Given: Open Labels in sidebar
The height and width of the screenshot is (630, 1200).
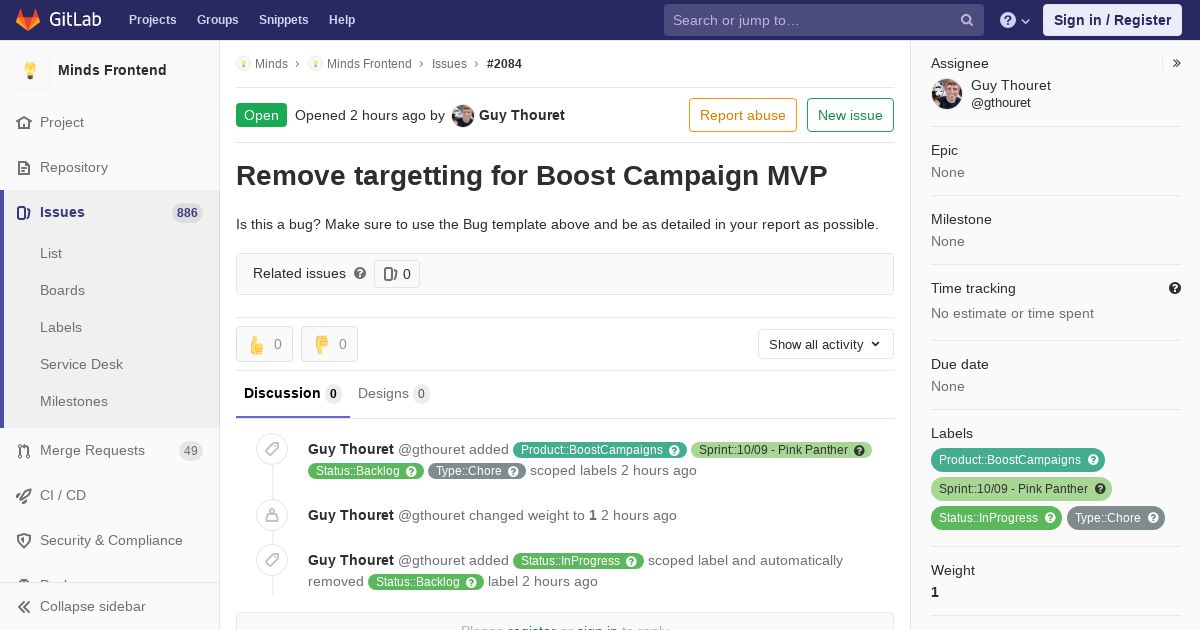Looking at the screenshot, I should coord(61,327).
